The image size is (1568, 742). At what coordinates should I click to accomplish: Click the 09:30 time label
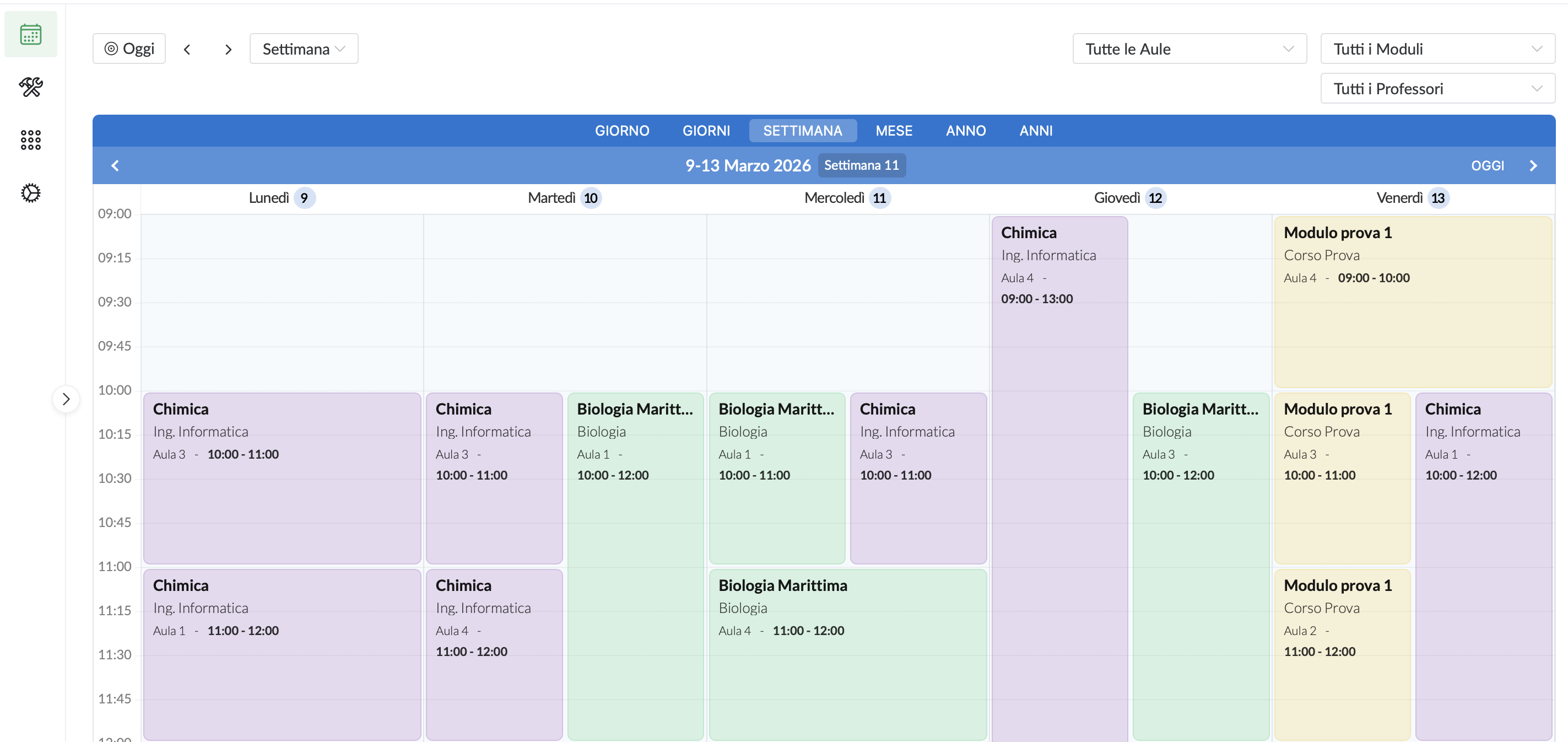click(115, 302)
